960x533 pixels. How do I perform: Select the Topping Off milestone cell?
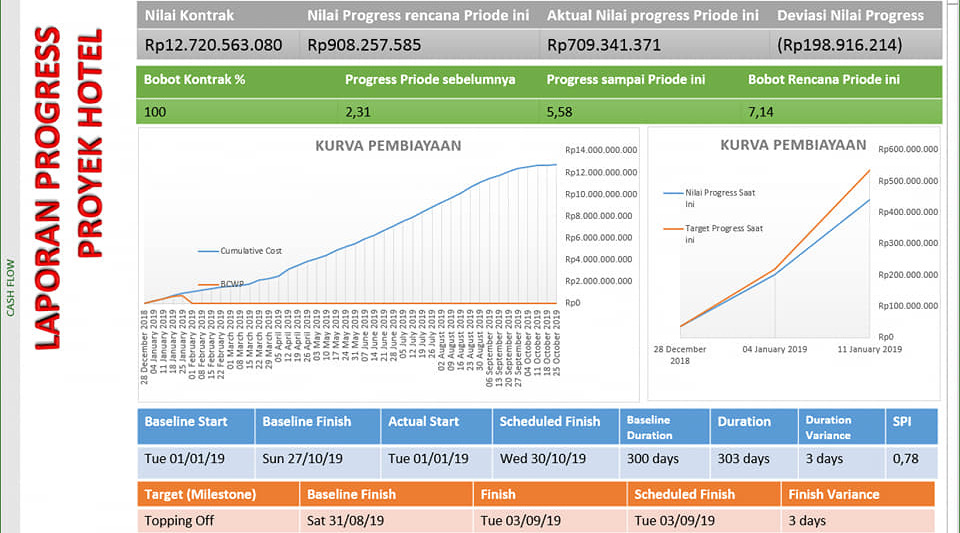[x=180, y=521]
